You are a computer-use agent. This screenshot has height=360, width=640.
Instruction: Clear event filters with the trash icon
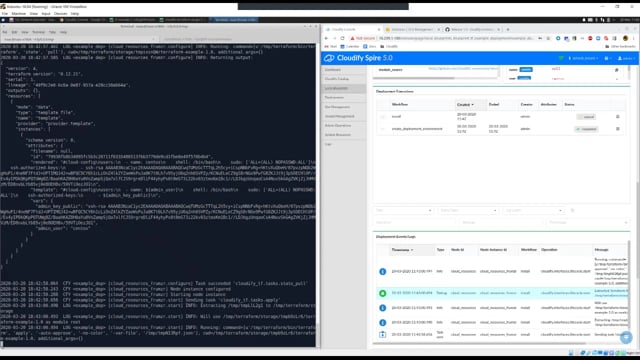[572, 210]
